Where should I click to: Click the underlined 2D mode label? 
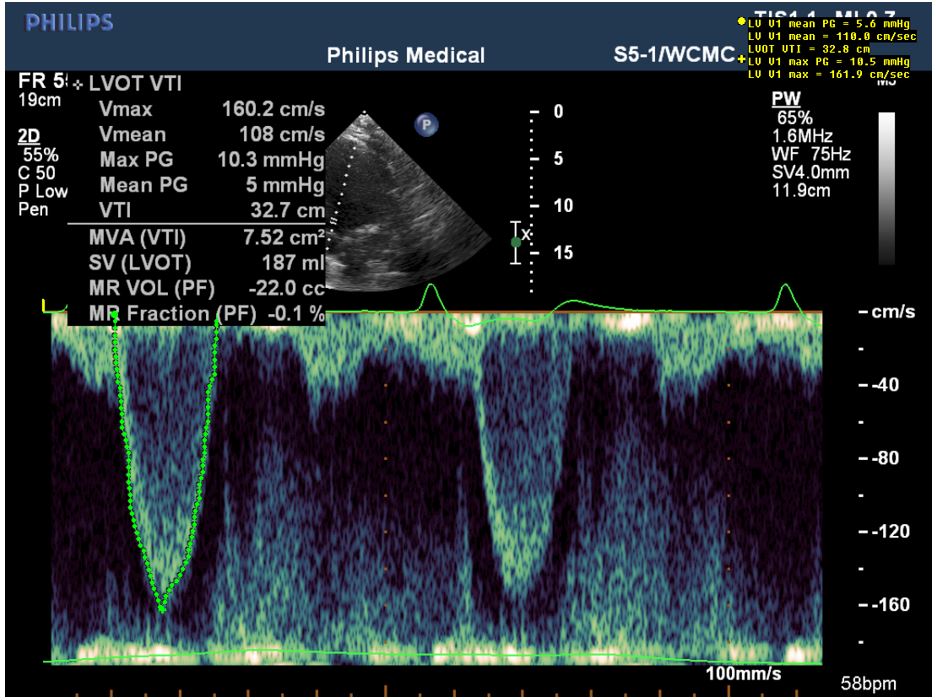pyautogui.click(x=31, y=139)
